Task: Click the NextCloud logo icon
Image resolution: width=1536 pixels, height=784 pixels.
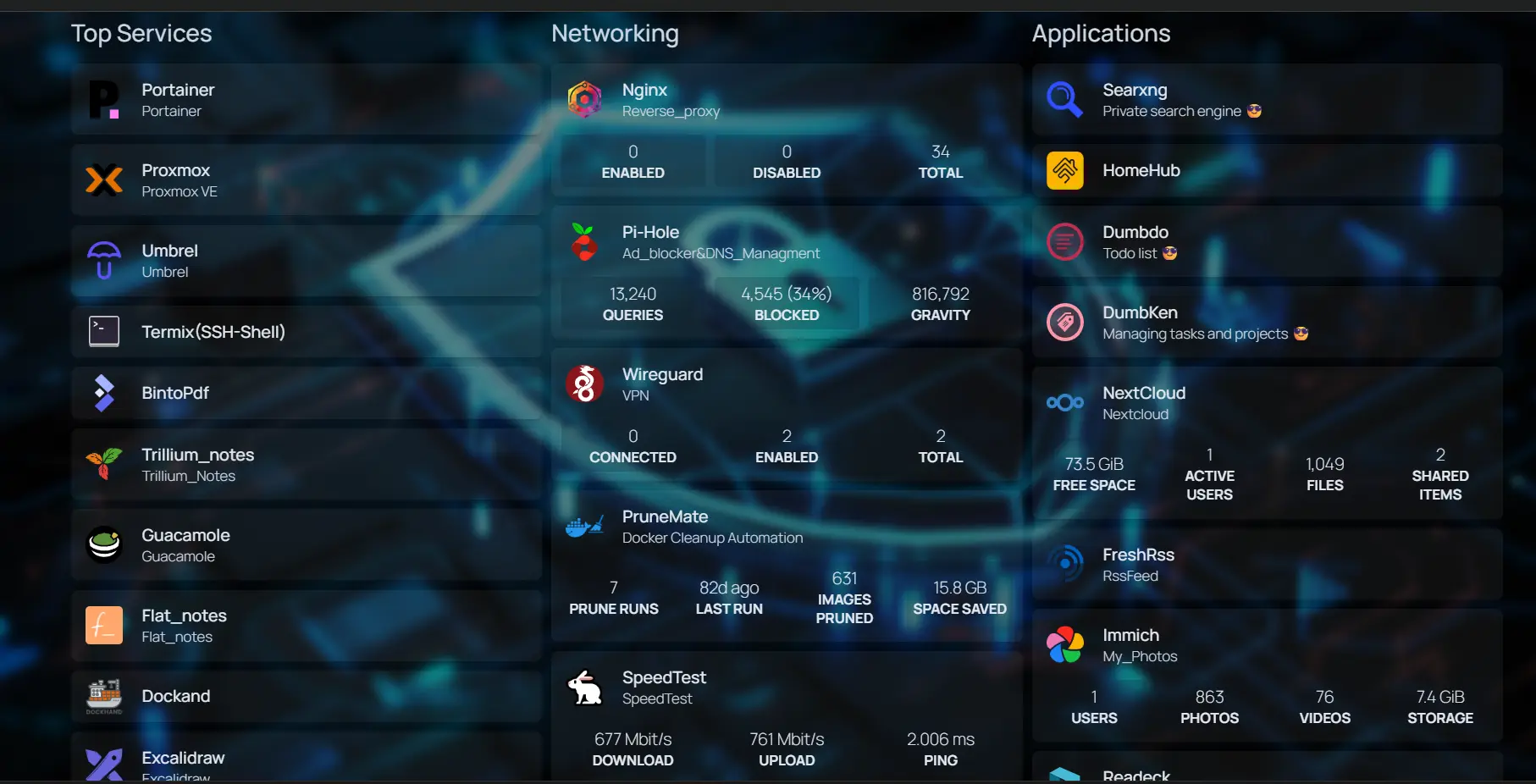Action: click(x=1065, y=403)
